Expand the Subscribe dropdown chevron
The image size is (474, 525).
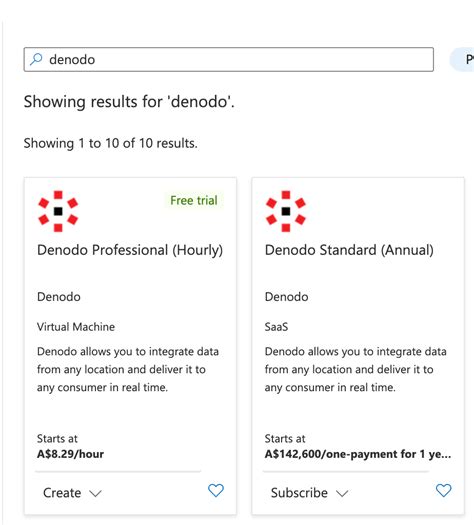coord(342,493)
